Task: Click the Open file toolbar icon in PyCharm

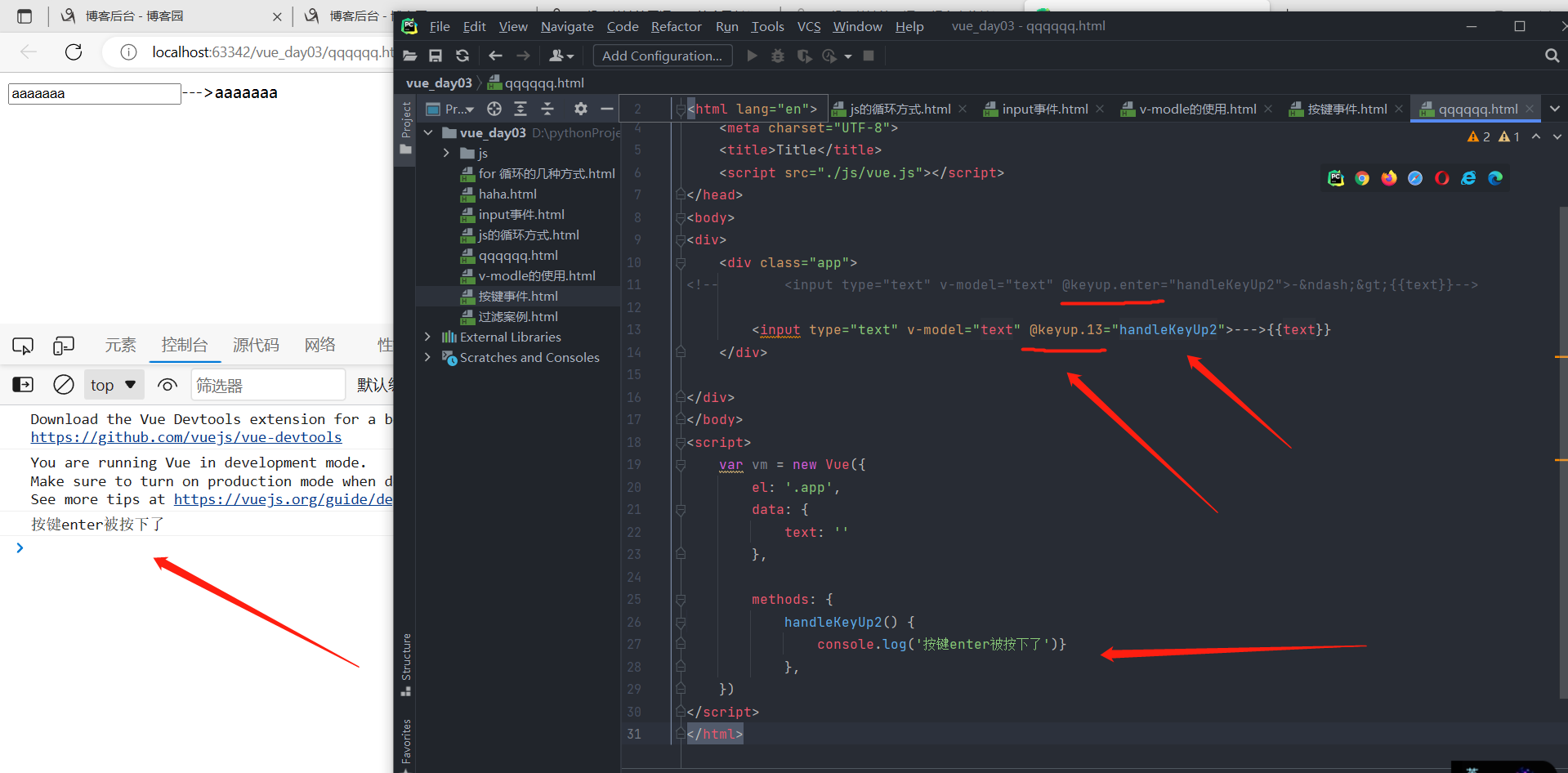Action: coord(410,56)
